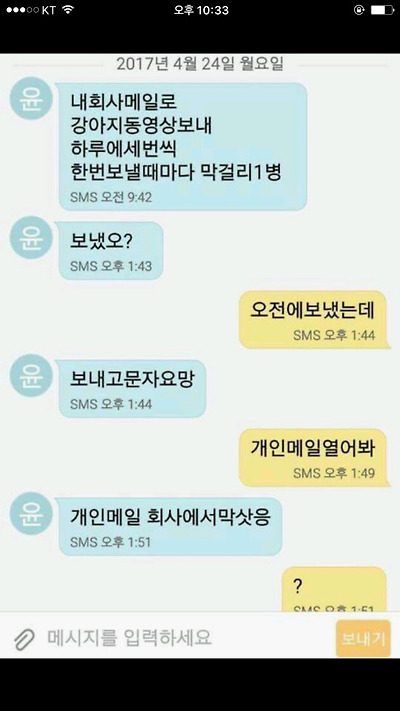The image size is (400, 711).
Task: Tap the 오후 10:33 clock in status bar
Action: tap(201, 10)
